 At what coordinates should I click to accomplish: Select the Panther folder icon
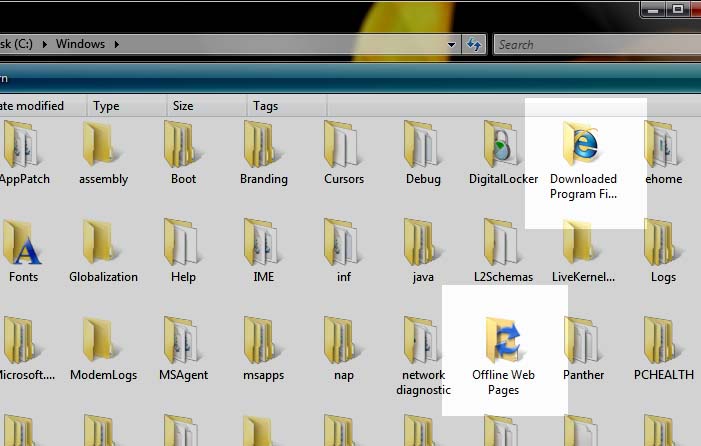583,341
